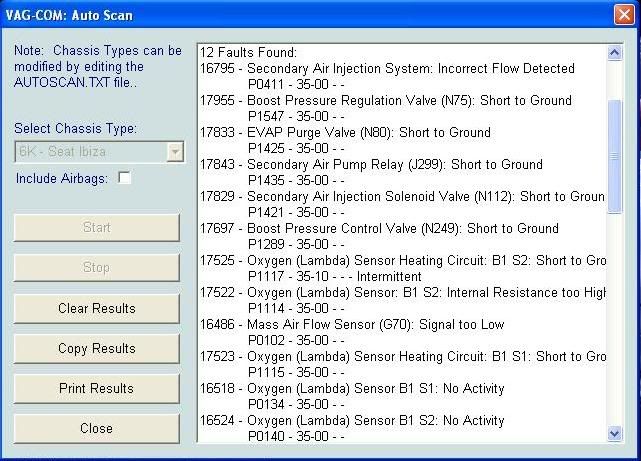
Task: Select fault 17955 Boost Pressure Regulation Valve
Action: (x=385, y=100)
